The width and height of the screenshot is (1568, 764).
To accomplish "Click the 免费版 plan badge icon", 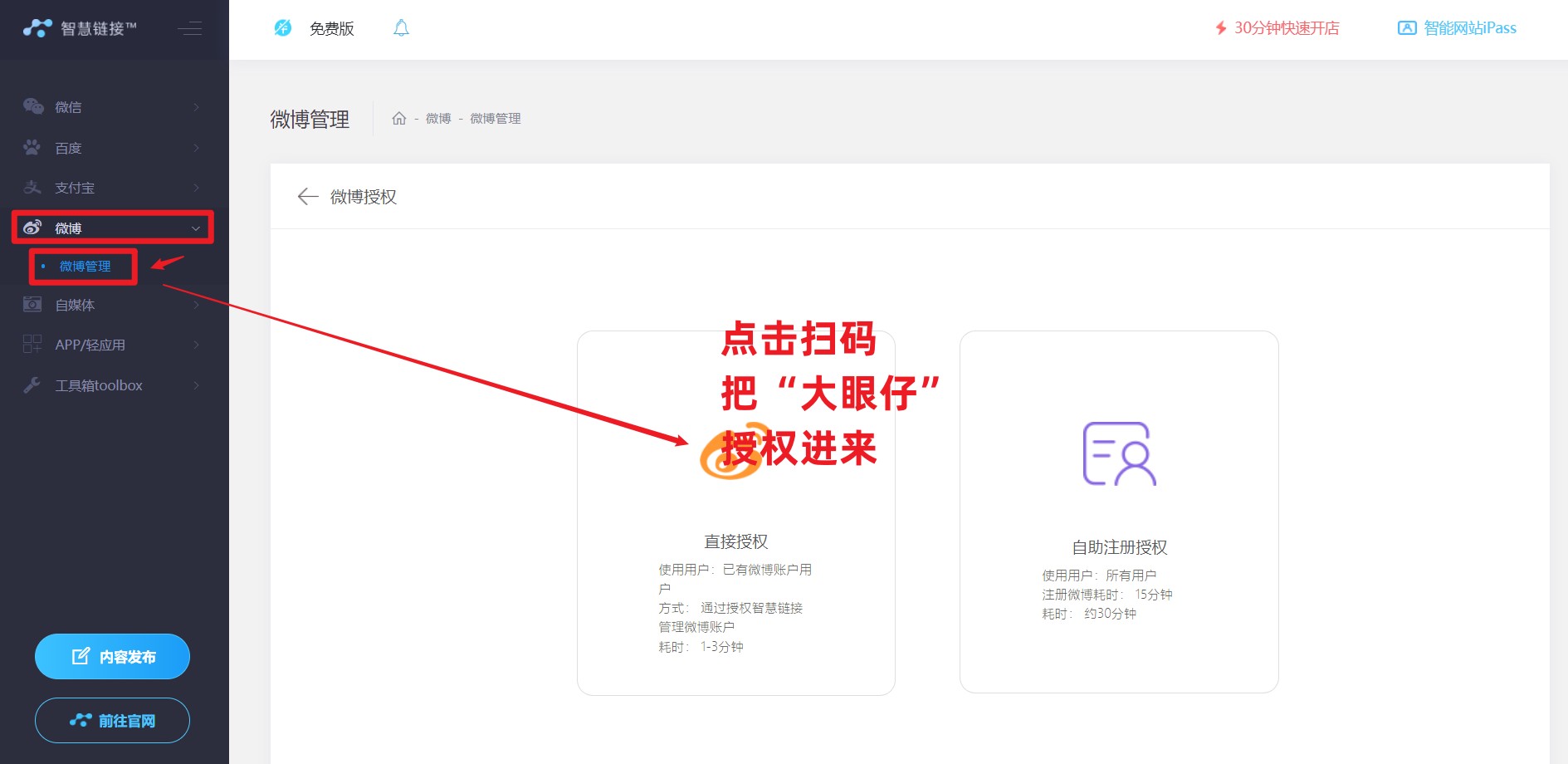I will pos(283,28).
